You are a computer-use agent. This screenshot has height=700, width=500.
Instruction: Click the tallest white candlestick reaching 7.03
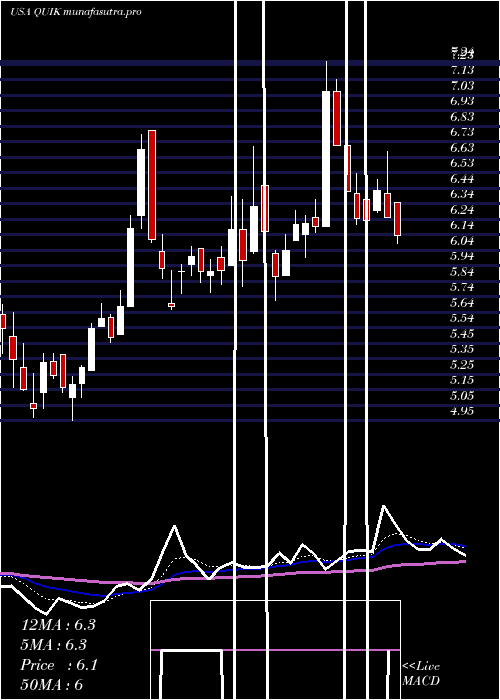pos(326,159)
